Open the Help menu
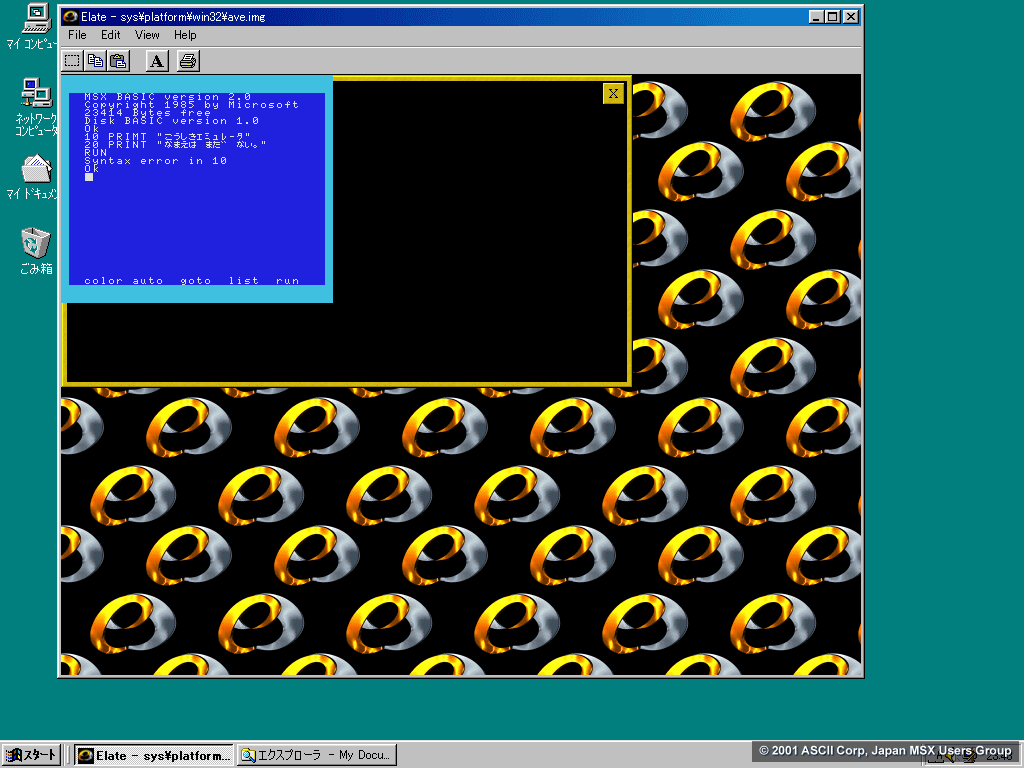Image resolution: width=1024 pixels, height=768 pixels. [185, 35]
